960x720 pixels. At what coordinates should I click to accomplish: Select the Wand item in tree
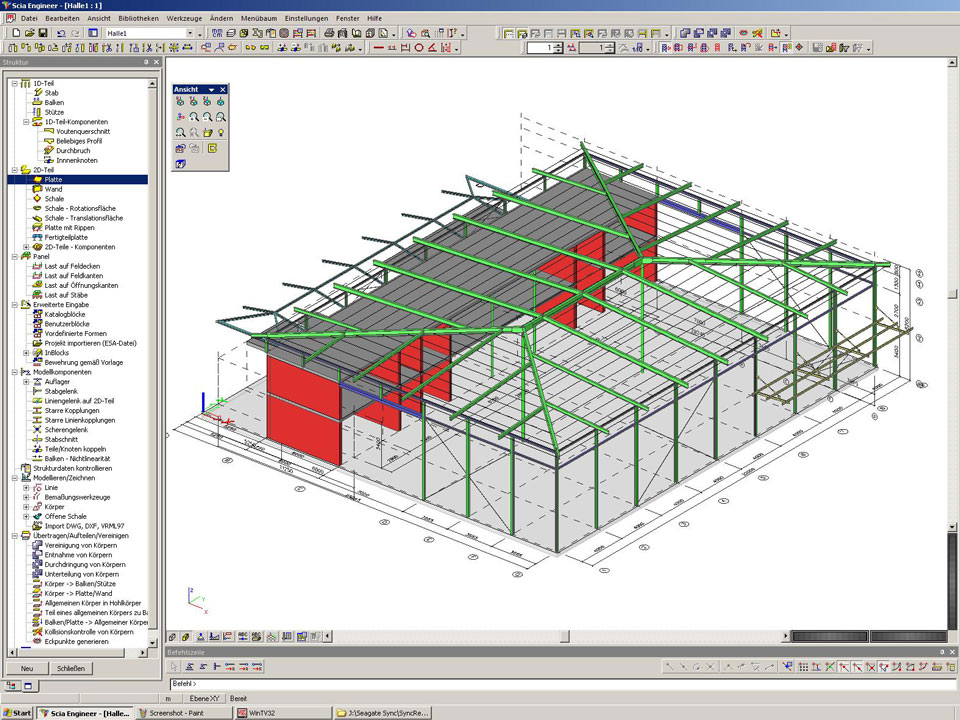53,189
